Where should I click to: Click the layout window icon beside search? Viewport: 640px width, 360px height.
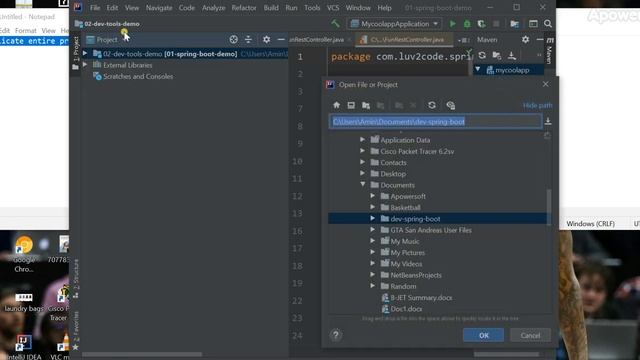click(x=533, y=24)
